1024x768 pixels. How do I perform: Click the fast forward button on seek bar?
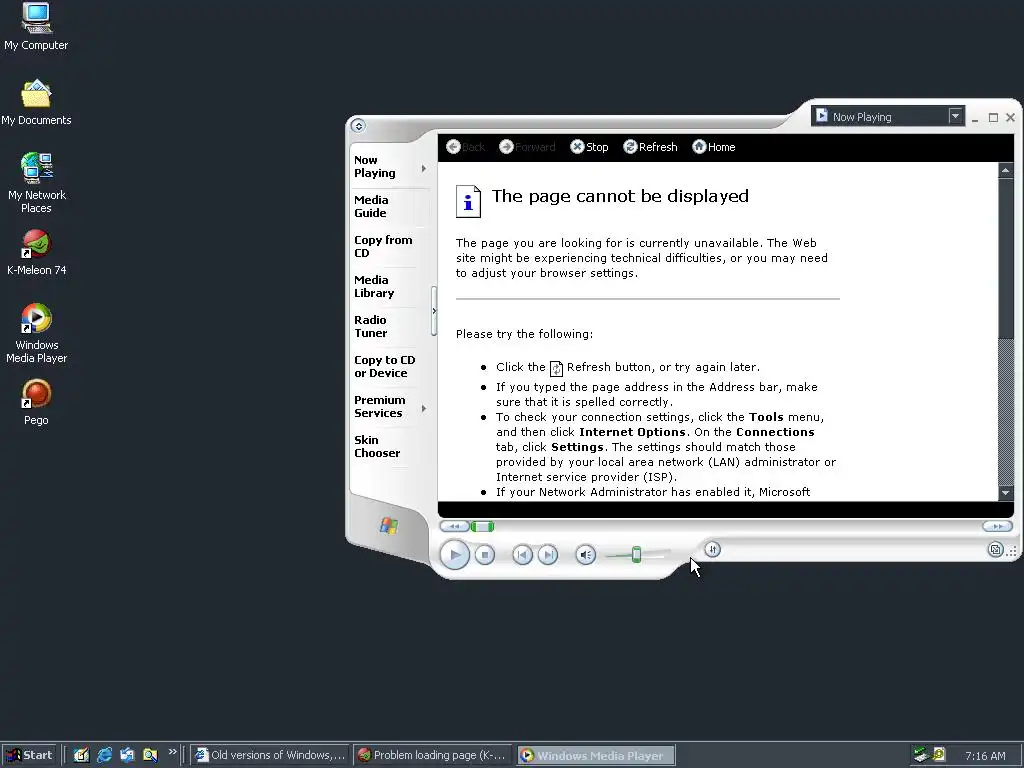tap(997, 526)
